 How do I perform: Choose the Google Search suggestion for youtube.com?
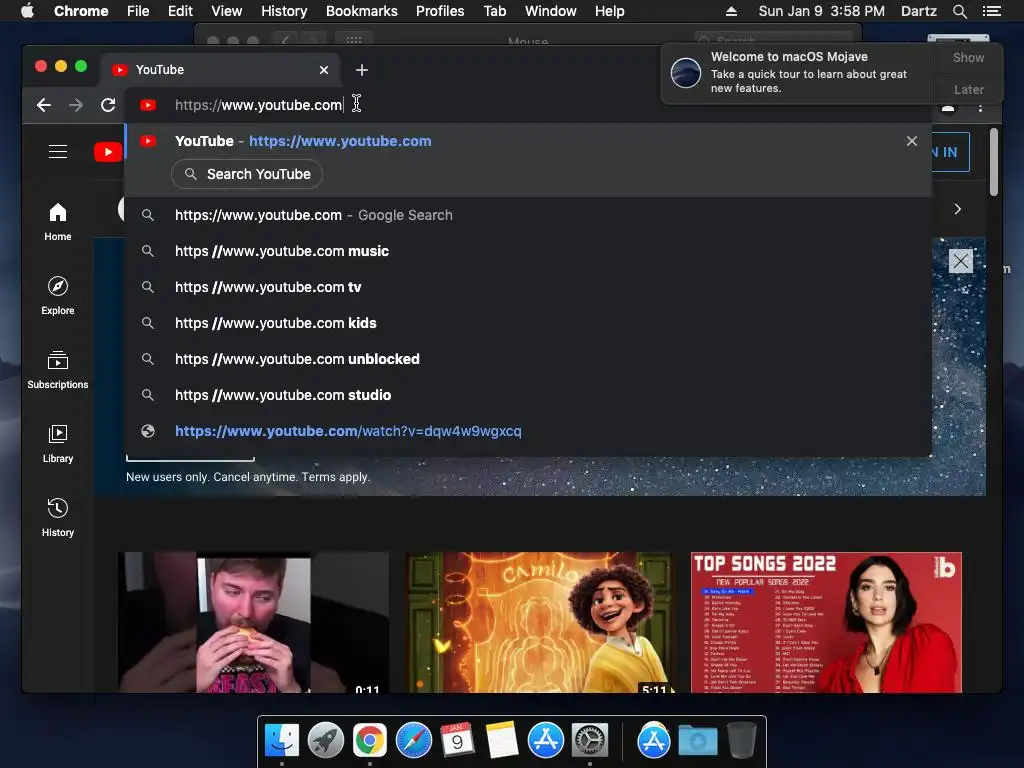528,215
